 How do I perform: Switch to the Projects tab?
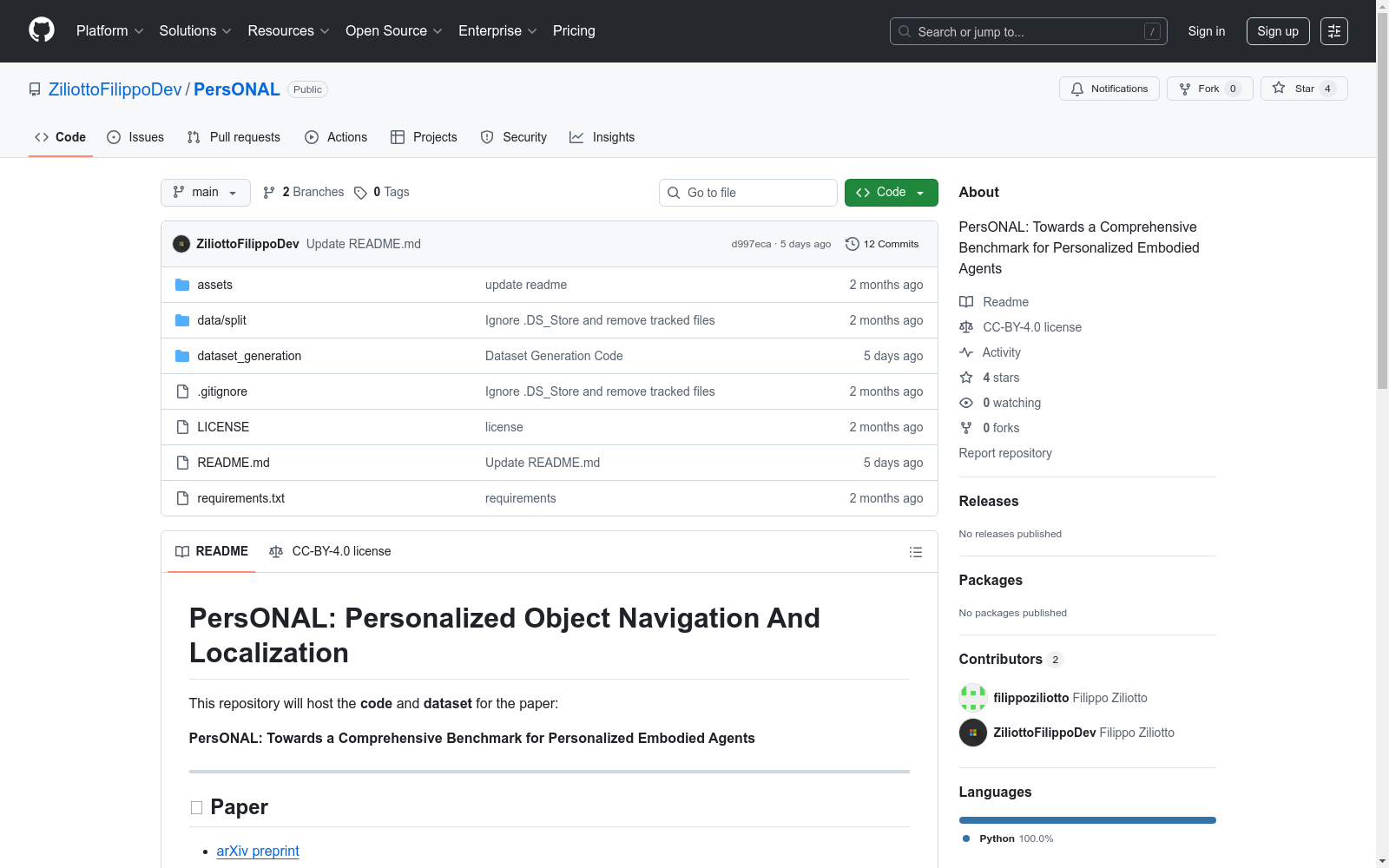point(424,137)
